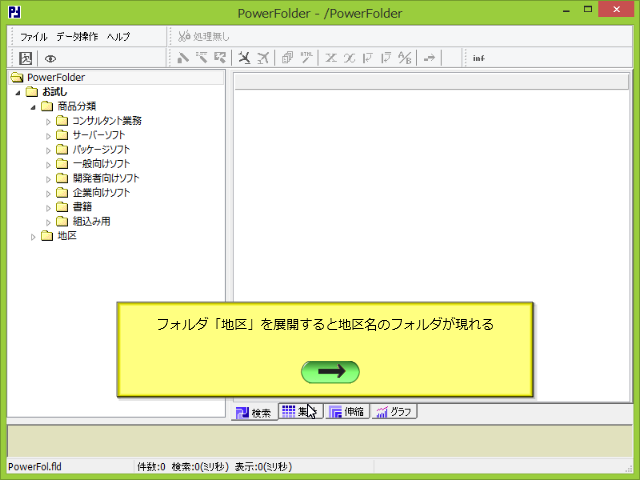Click the first greyed scissors-like toolbar icon
This screenshot has width=640, height=480.
331,58
